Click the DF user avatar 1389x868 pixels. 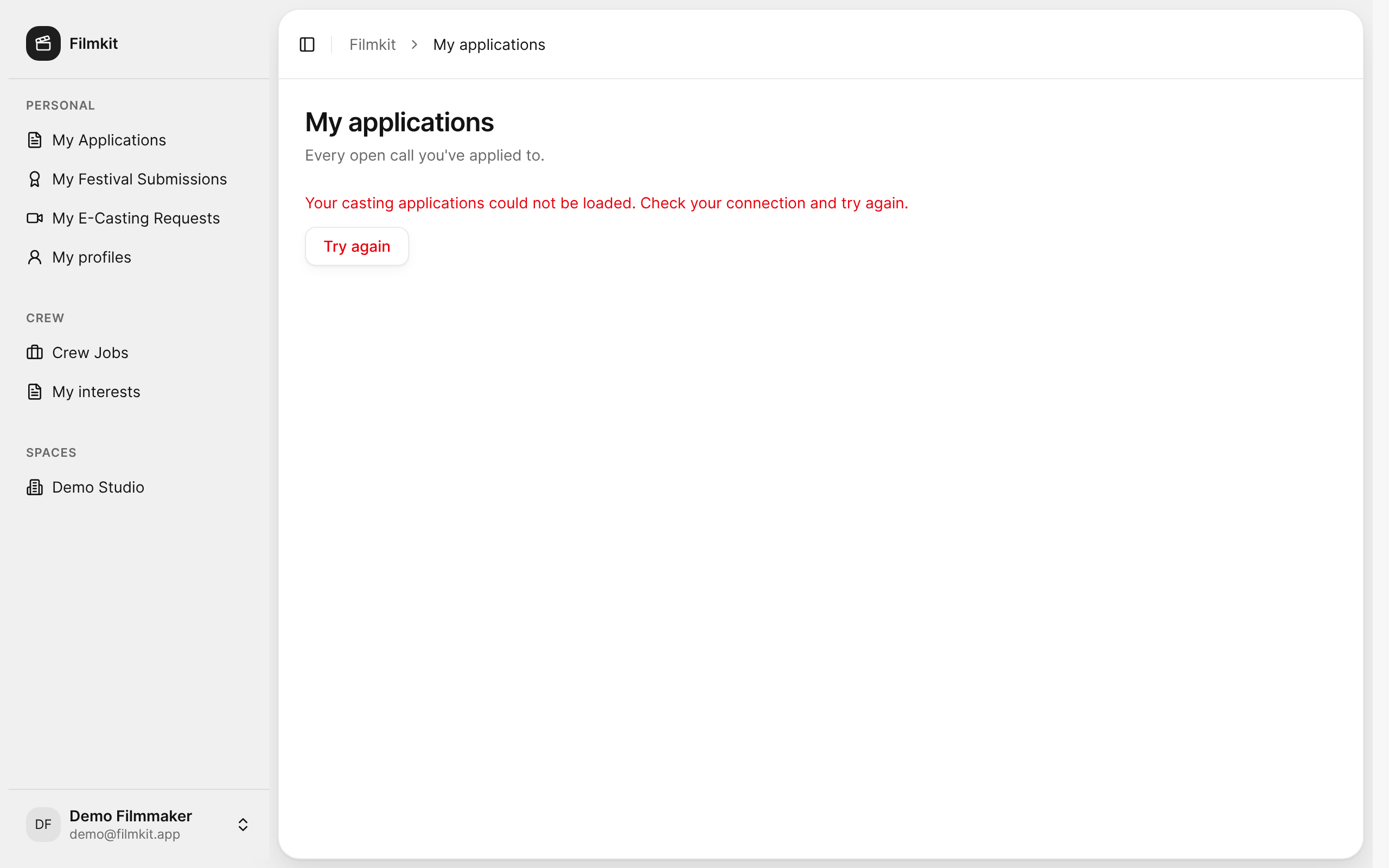point(43,825)
